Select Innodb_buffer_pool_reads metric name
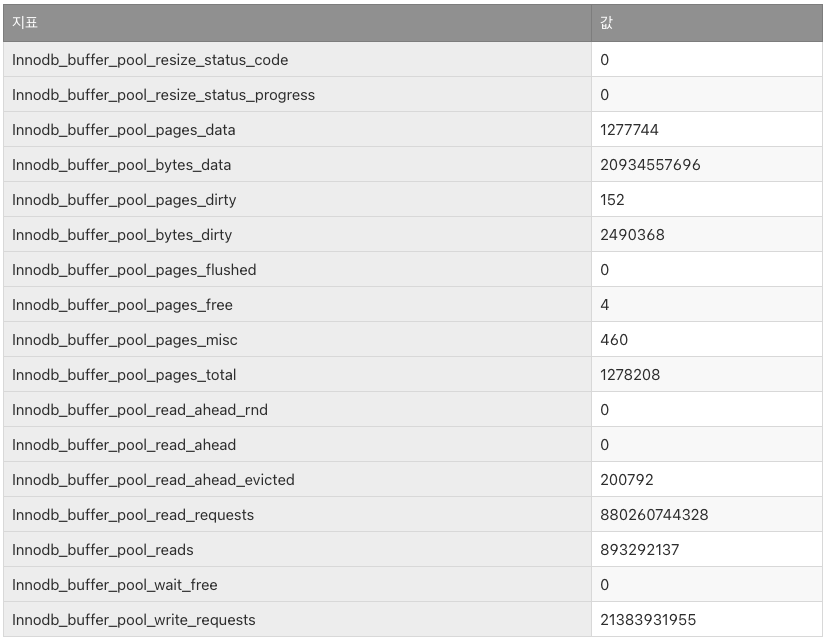827x641 pixels. 103,550
